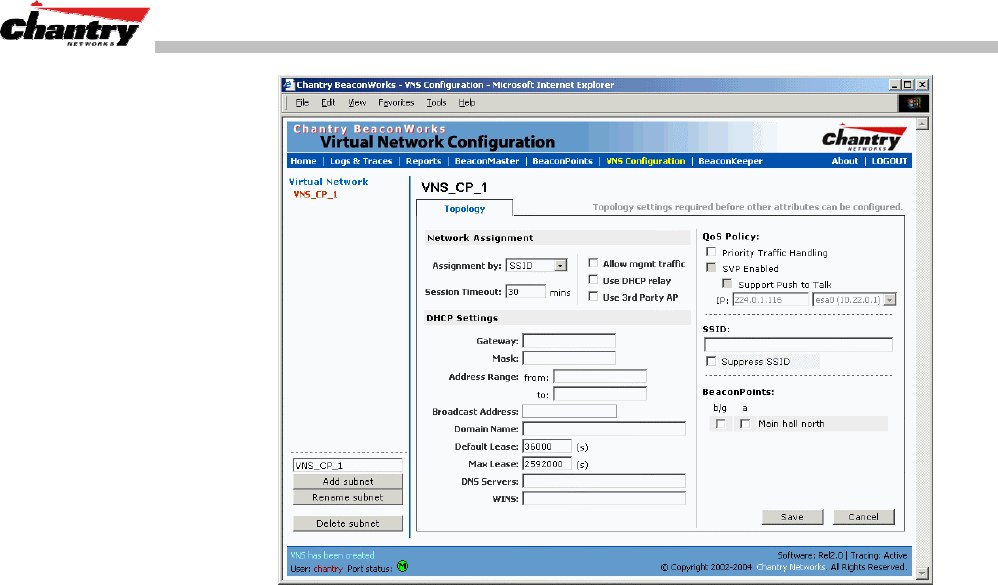
Task: Click the scrollbar down arrow
Action: click(922, 572)
